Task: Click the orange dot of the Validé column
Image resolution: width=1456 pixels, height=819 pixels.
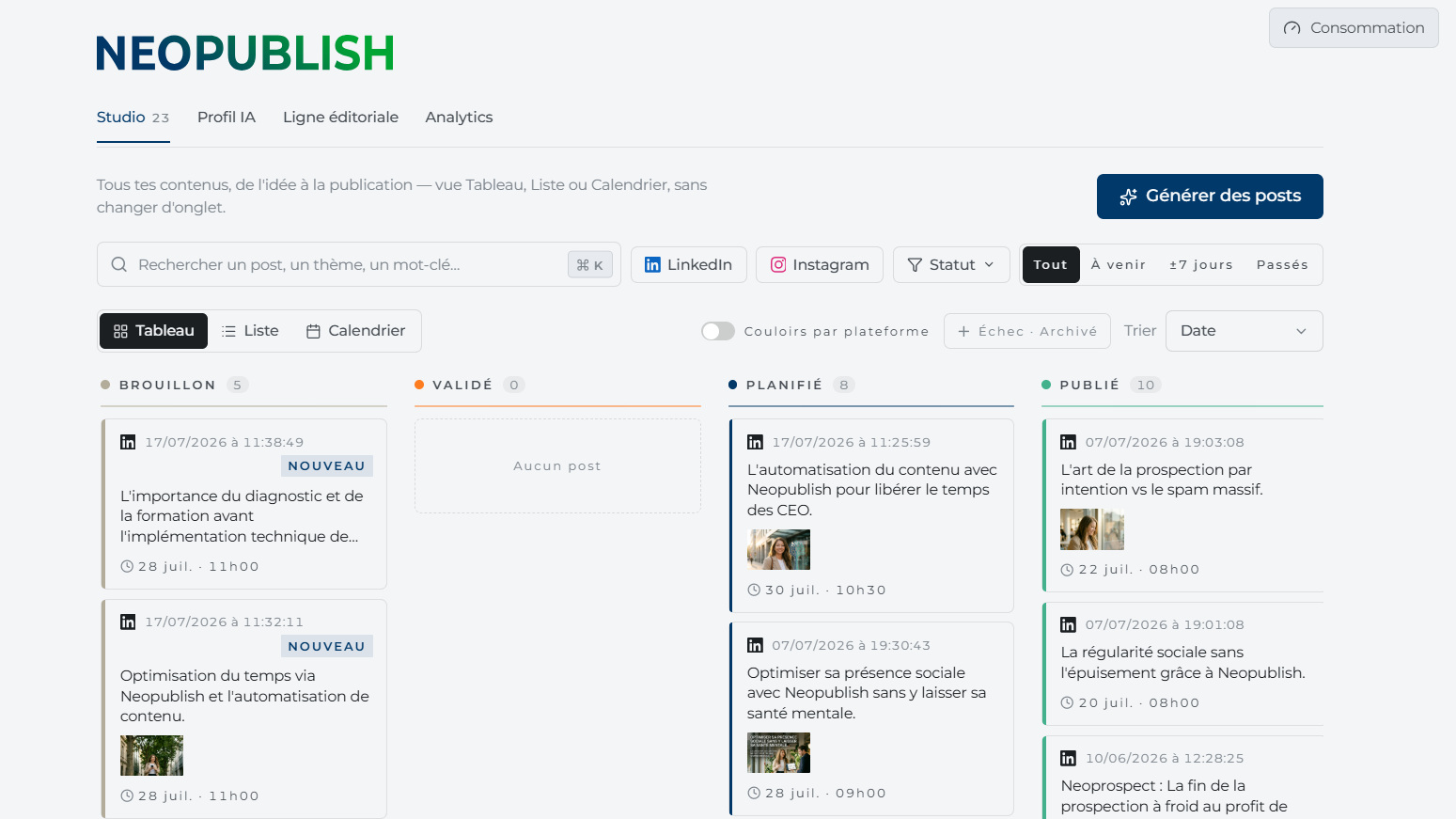Action: [419, 385]
